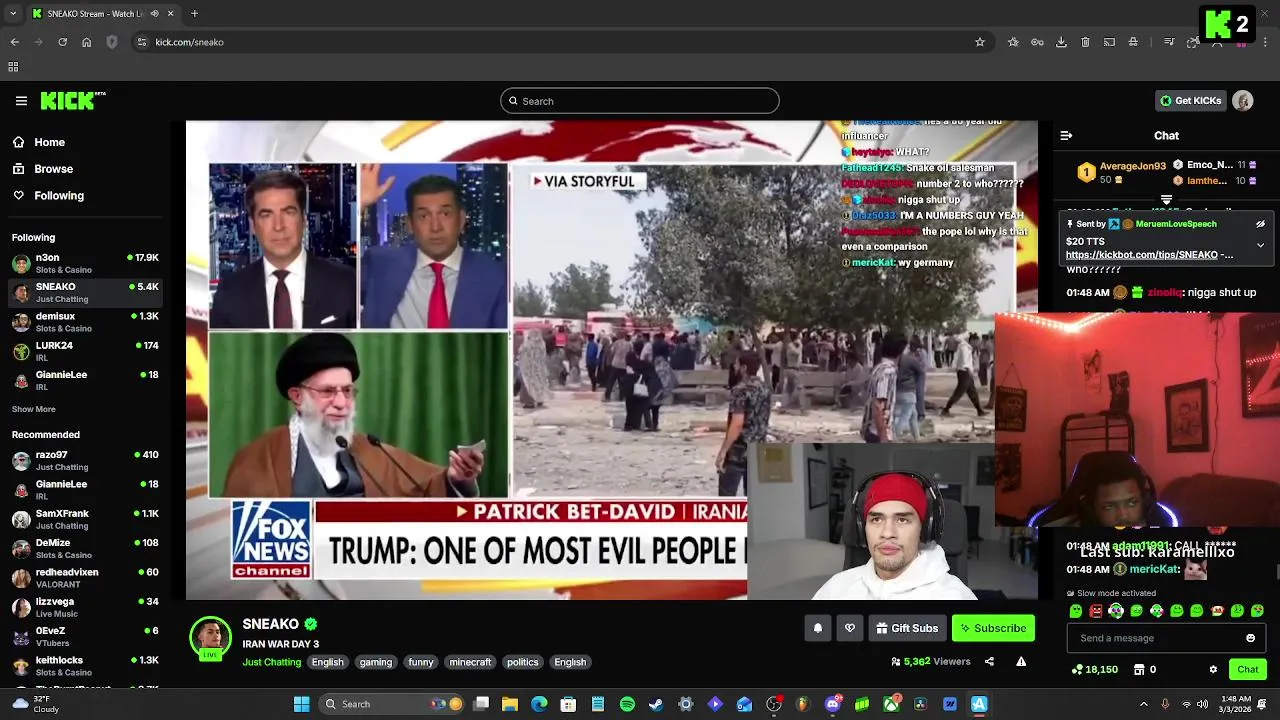1280x720 pixels.
Task: Open Just Chatting category link
Action: [x=271, y=662]
